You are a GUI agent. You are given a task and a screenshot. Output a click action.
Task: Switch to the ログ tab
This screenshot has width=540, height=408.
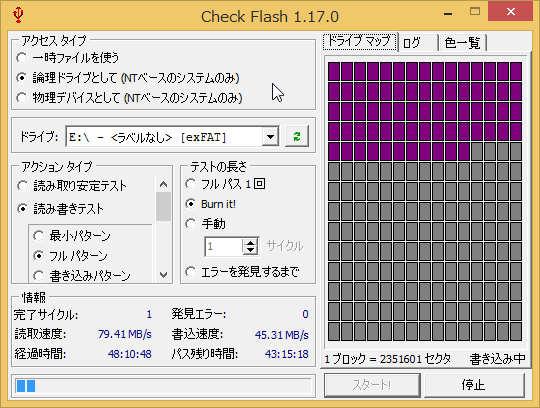418,43
